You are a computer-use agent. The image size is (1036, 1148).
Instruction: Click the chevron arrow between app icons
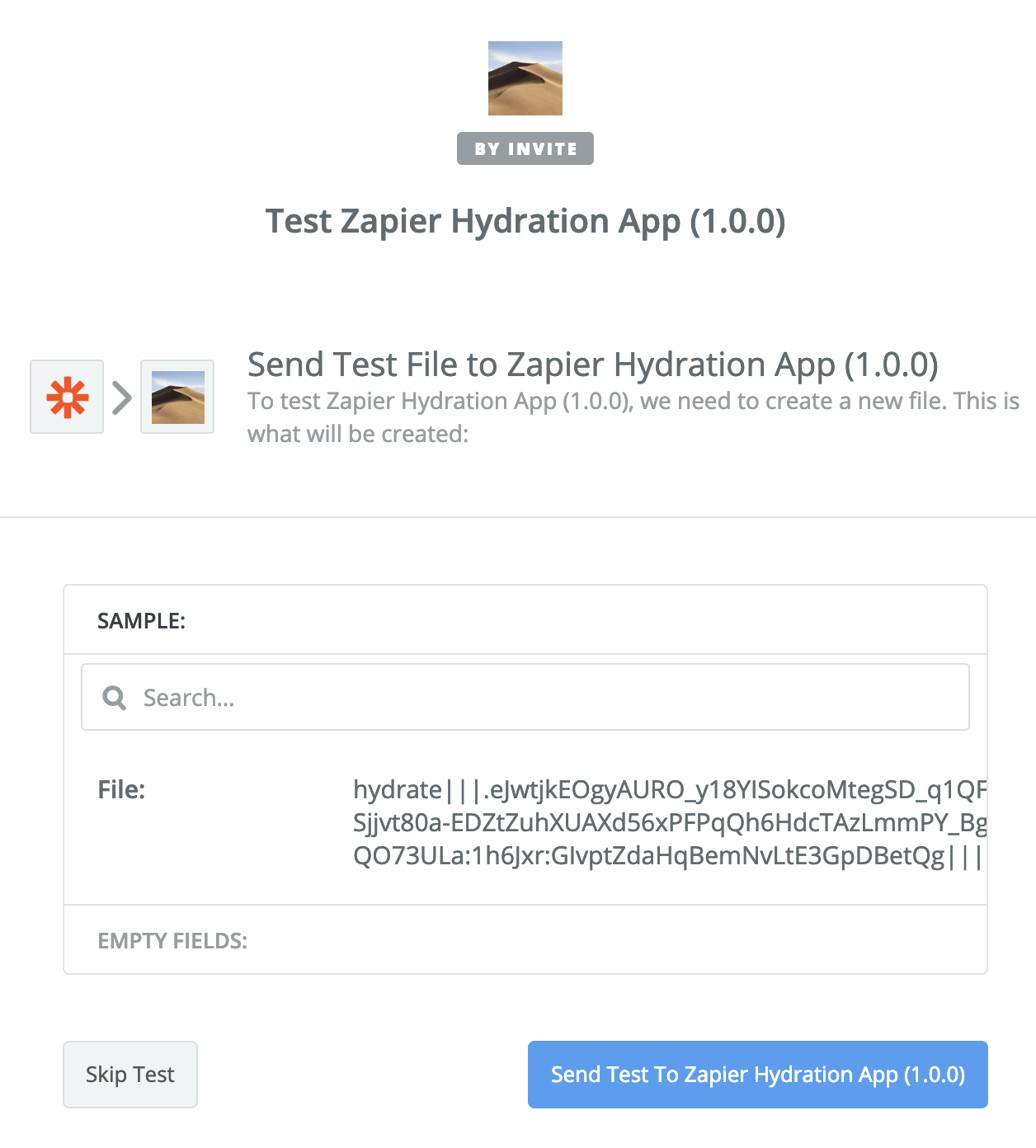click(x=122, y=398)
